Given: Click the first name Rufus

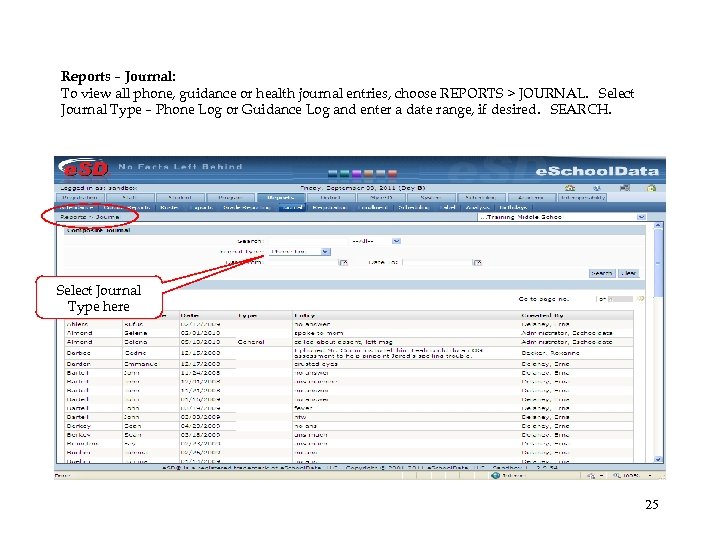Looking at the screenshot, I should tap(134, 324).
